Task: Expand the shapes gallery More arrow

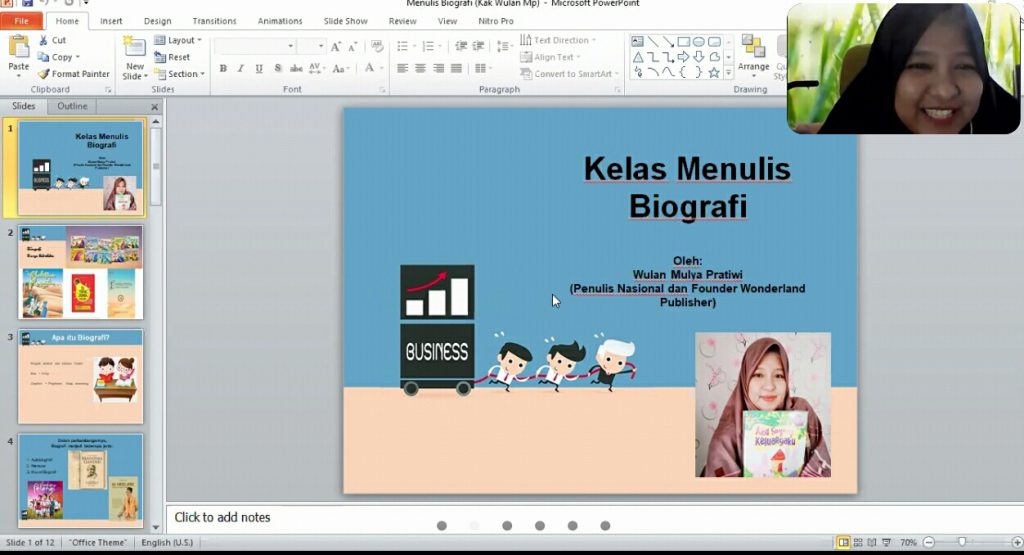Action: tap(728, 72)
